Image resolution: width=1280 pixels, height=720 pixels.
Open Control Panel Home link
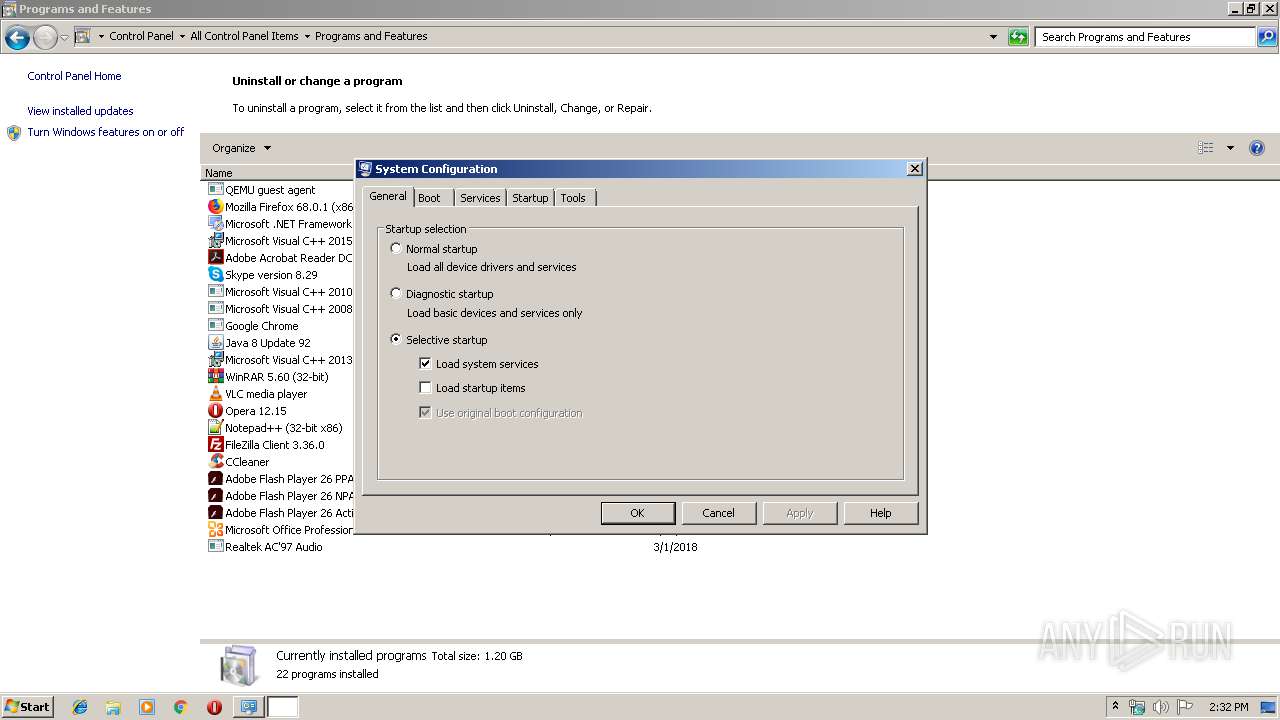[x=74, y=76]
